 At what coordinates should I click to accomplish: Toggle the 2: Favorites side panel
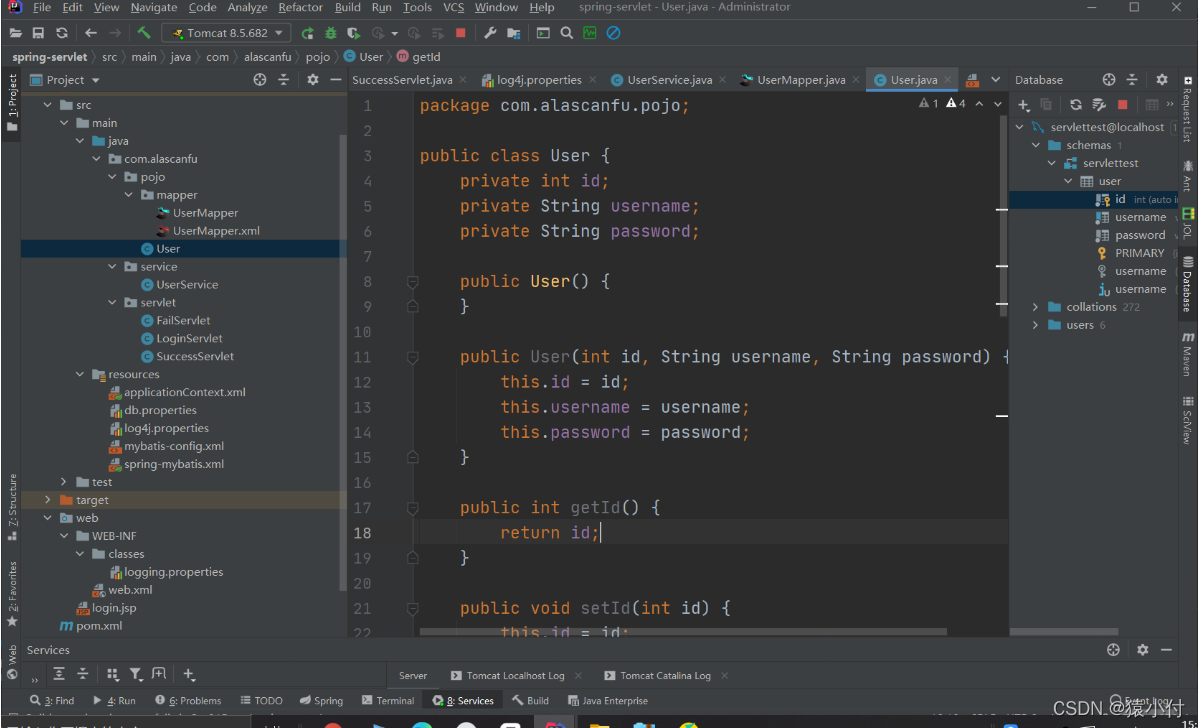pos(12,594)
